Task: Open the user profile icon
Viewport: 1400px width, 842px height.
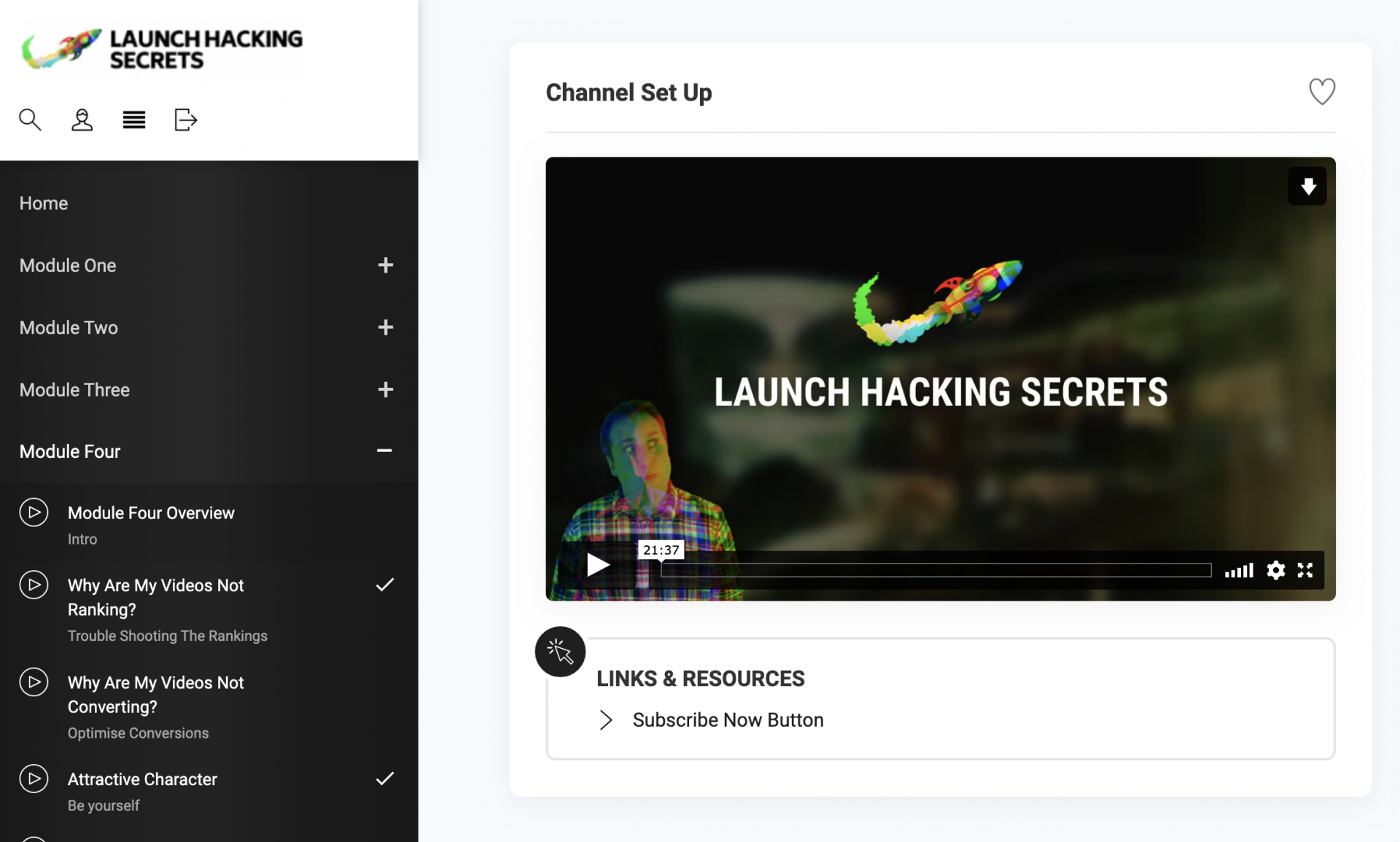Action: (x=82, y=120)
